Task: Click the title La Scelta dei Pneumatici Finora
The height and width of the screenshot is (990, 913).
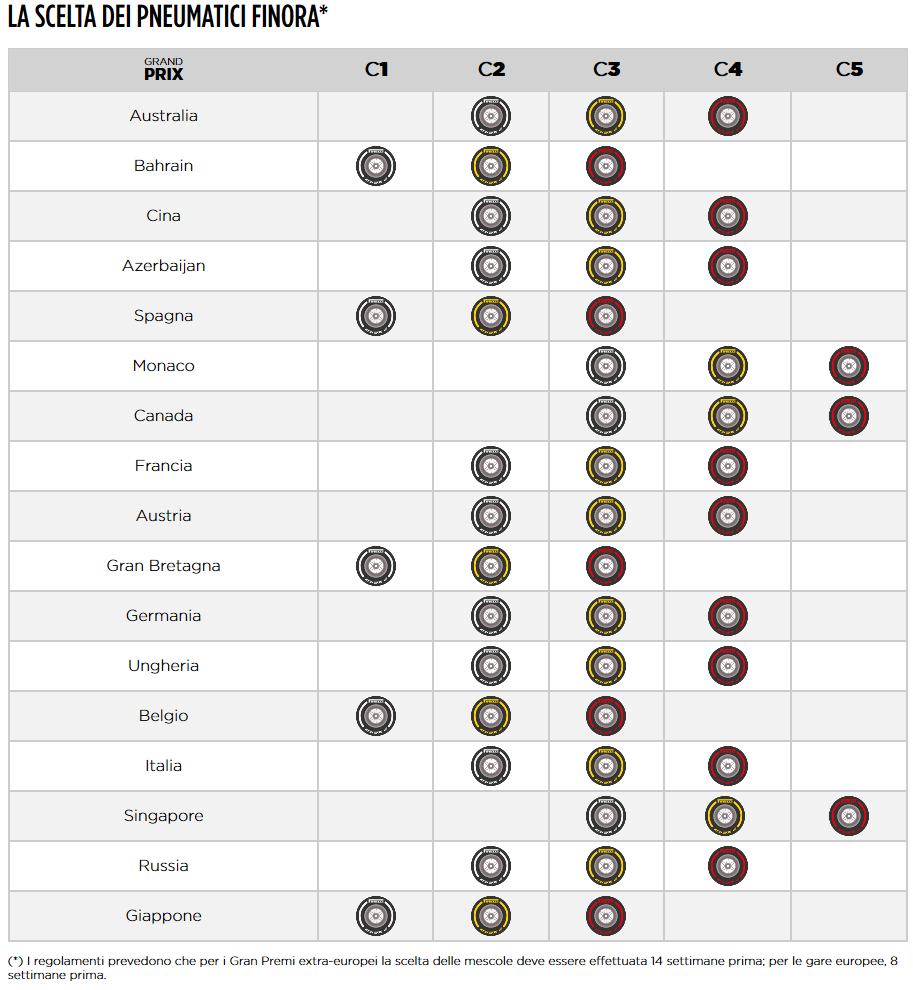Action: tap(168, 18)
